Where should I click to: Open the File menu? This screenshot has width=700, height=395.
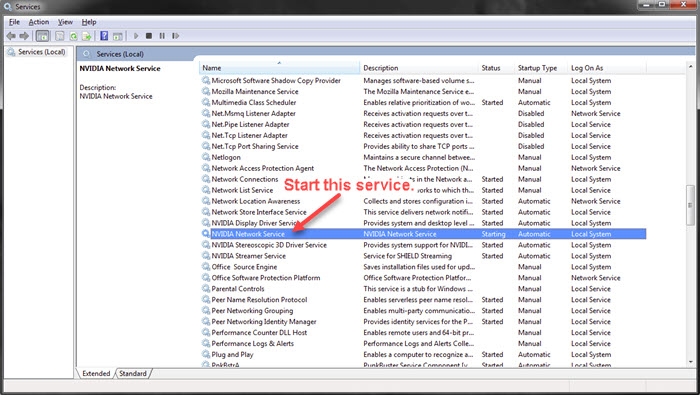tap(14, 22)
